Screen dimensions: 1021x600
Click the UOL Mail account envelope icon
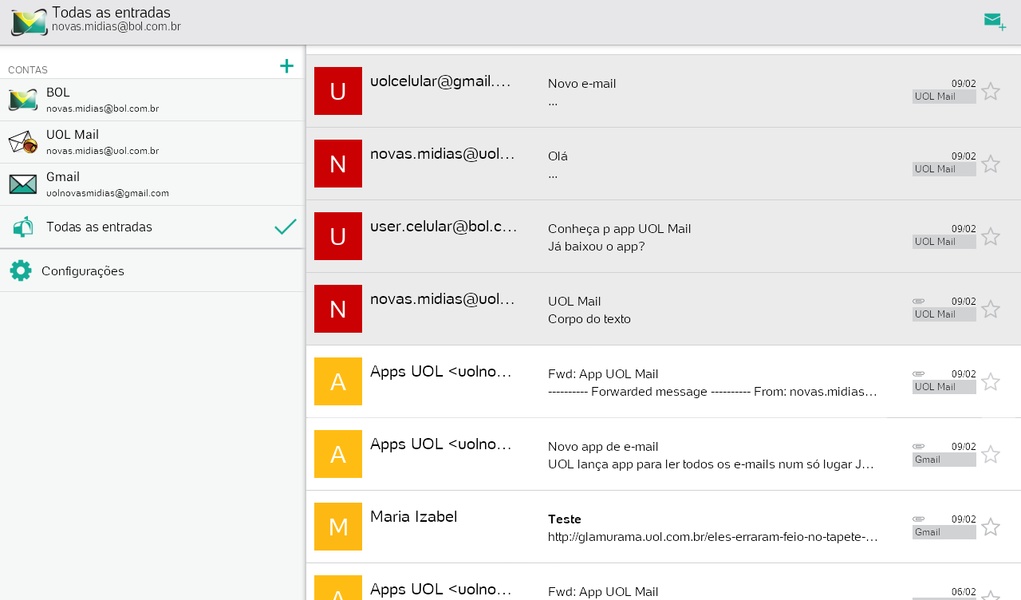(x=23, y=141)
